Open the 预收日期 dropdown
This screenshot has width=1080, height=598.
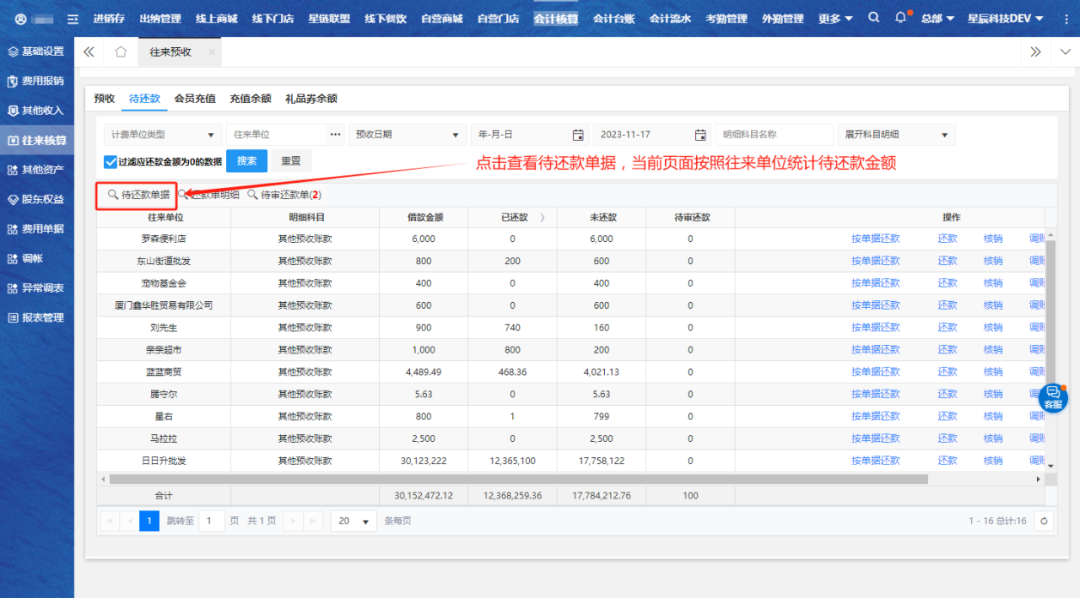pos(408,135)
